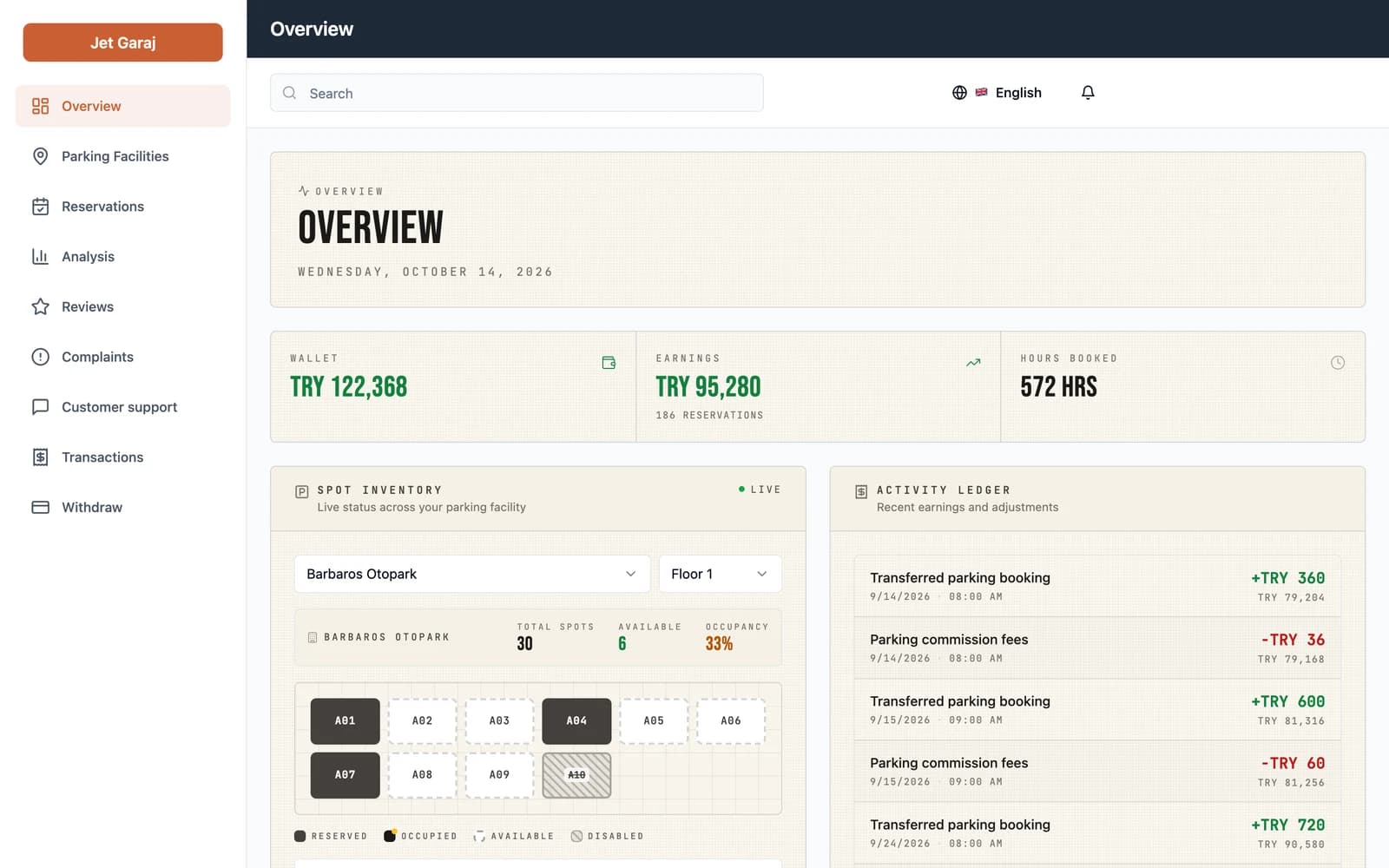Image resolution: width=1389 pixels, height=868 pixels.
Task: Open the Barbaros Otopark facility dropdown
Action: coord(472,574)
